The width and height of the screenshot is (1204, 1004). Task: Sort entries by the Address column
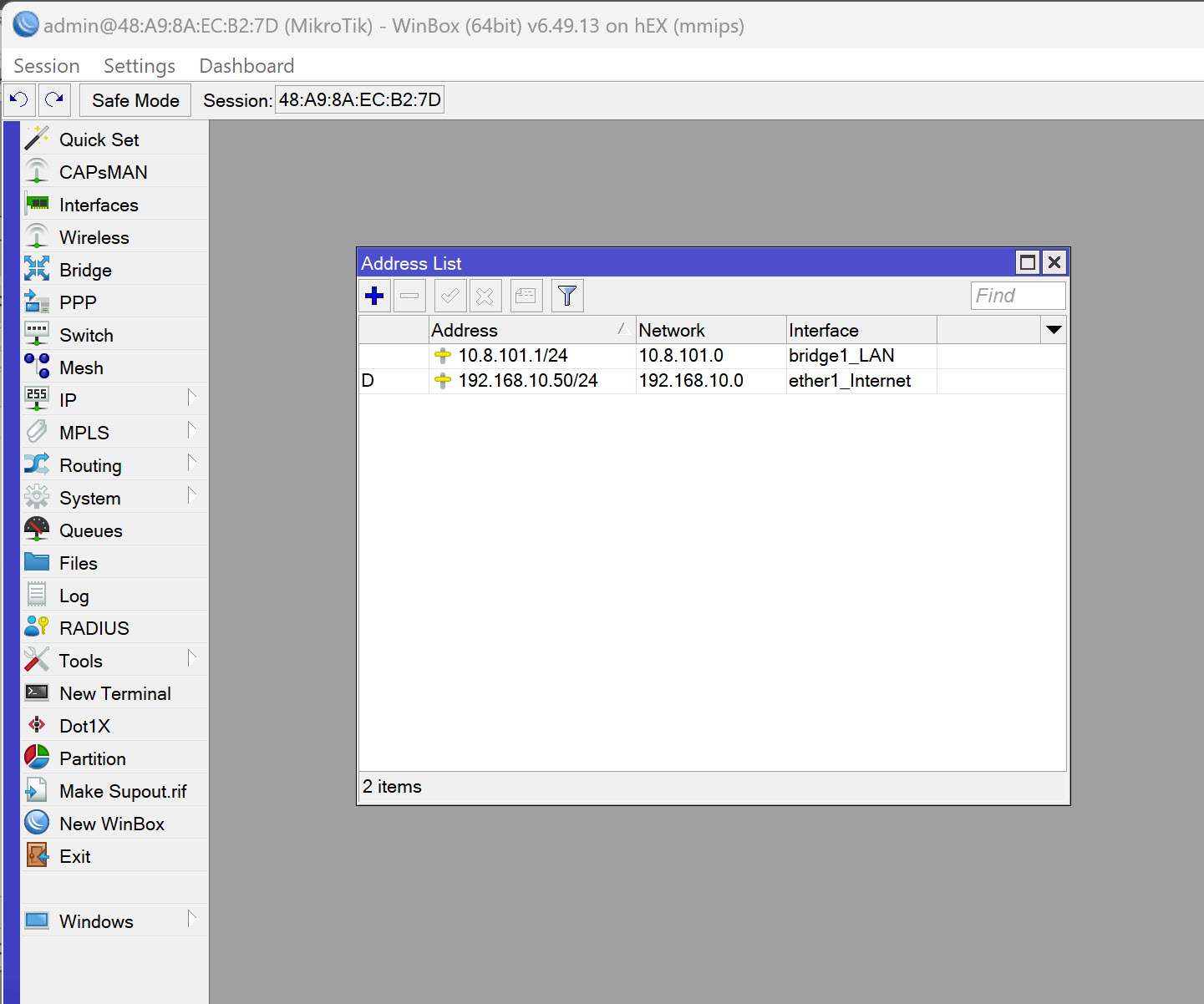click(x=465, y=329)
